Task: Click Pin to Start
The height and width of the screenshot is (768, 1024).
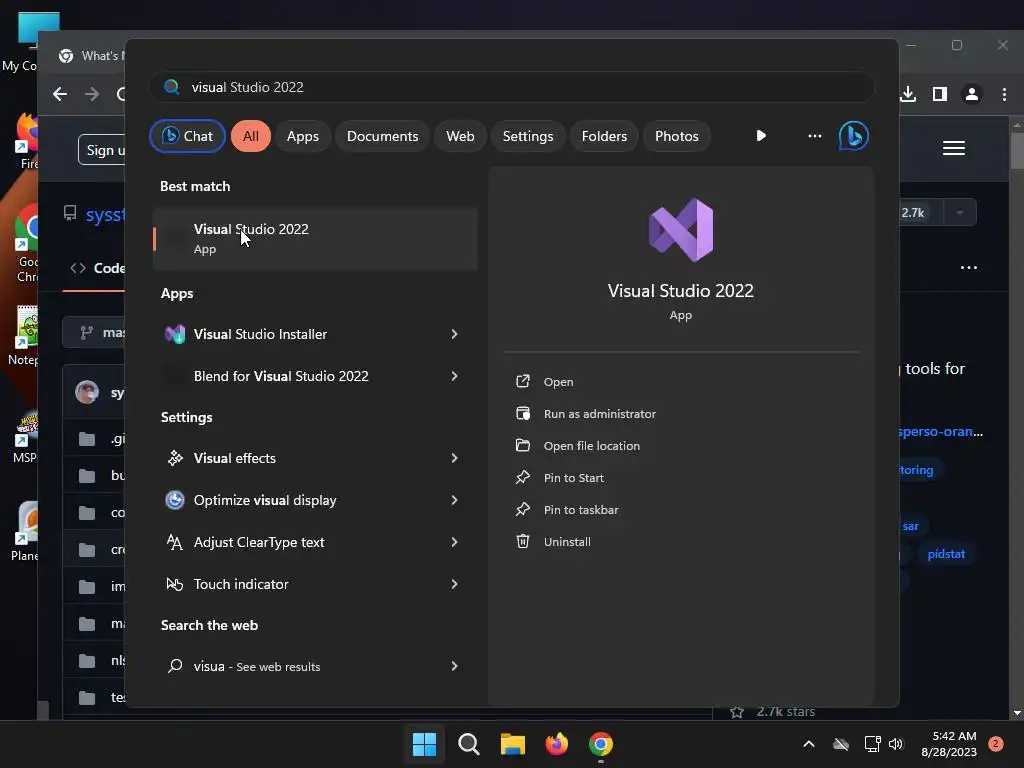Action: point(573,478)
